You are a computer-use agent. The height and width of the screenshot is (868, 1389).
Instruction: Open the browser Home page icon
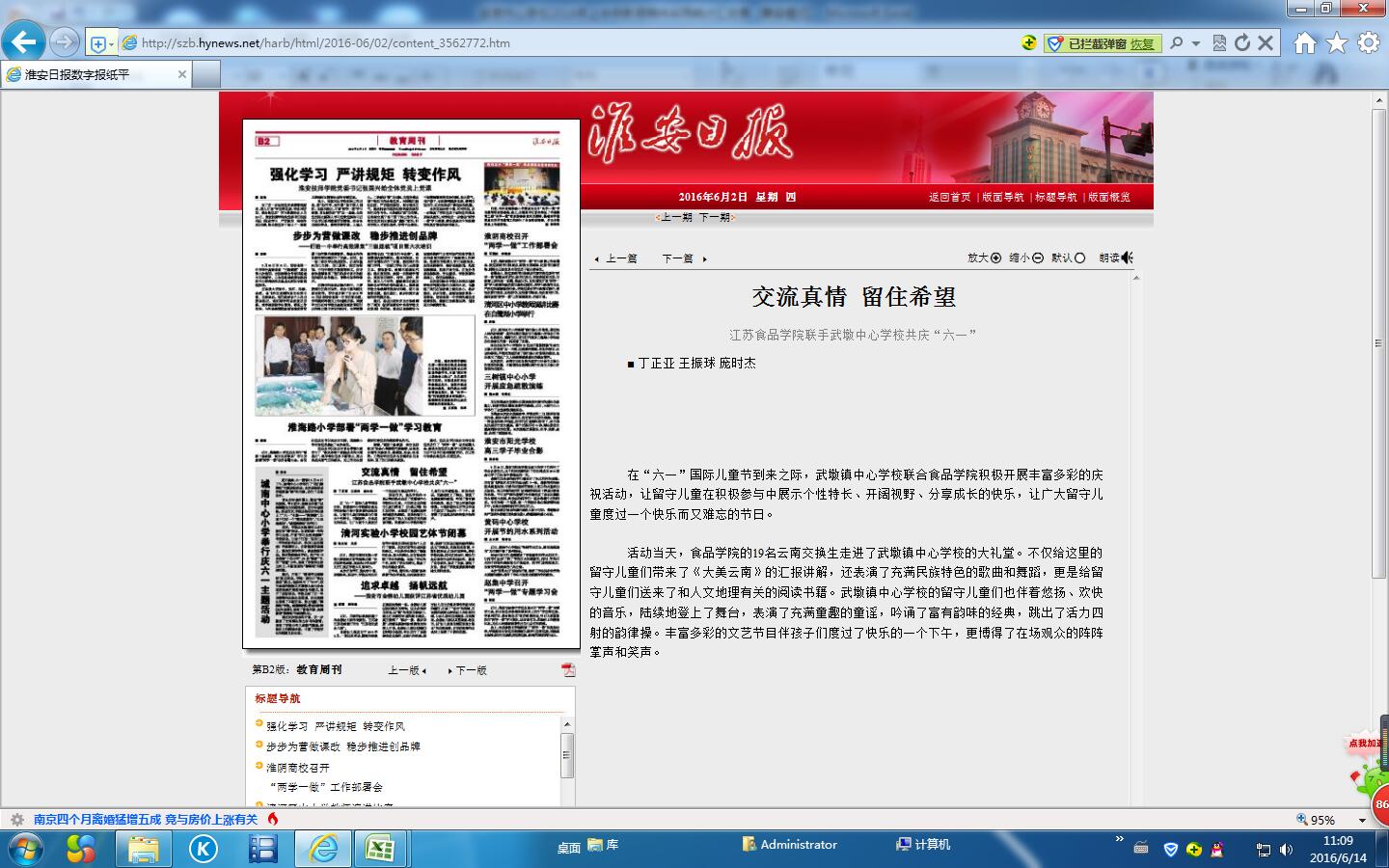[1305, 42]
